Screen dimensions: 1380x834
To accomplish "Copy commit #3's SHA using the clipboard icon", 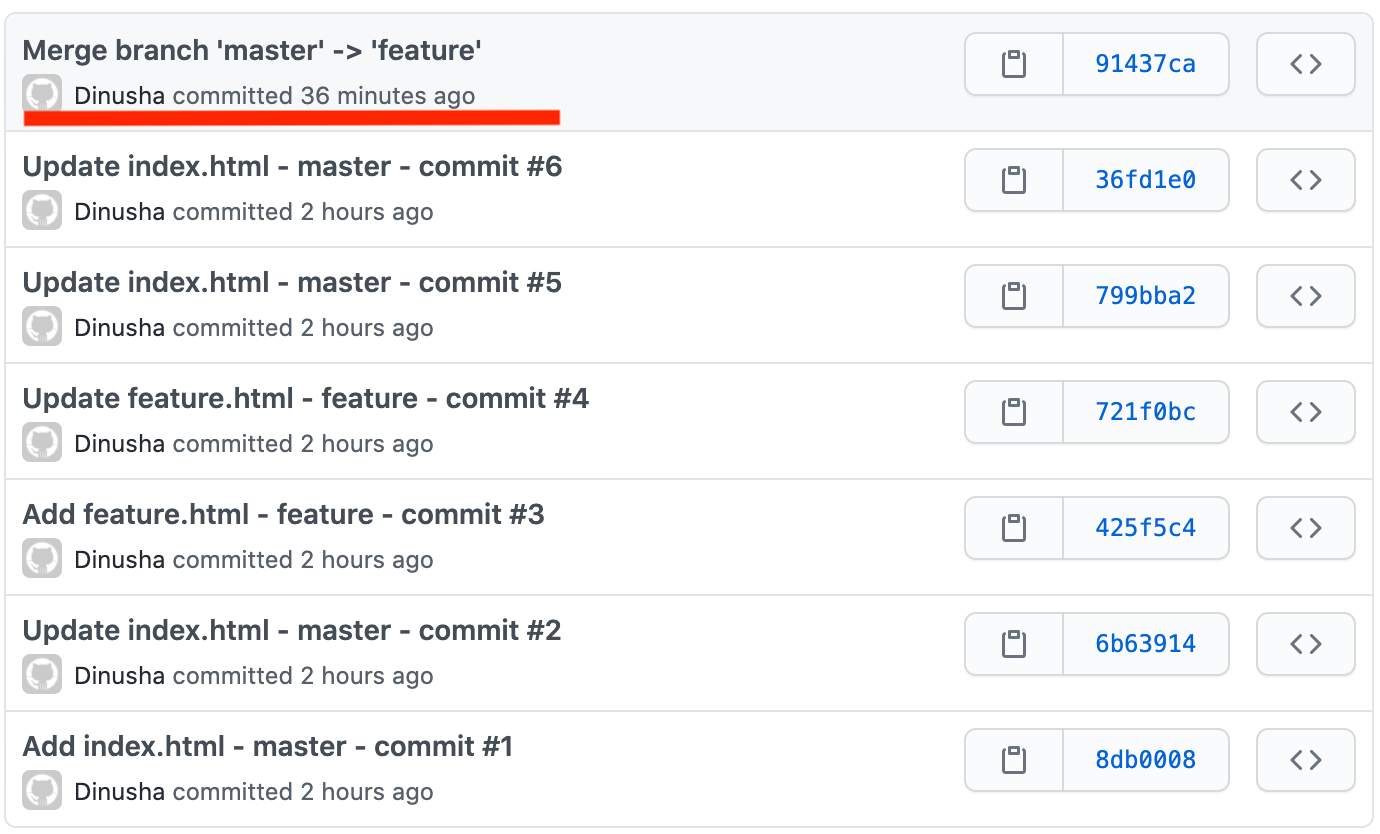I will tap(1013, 528).
